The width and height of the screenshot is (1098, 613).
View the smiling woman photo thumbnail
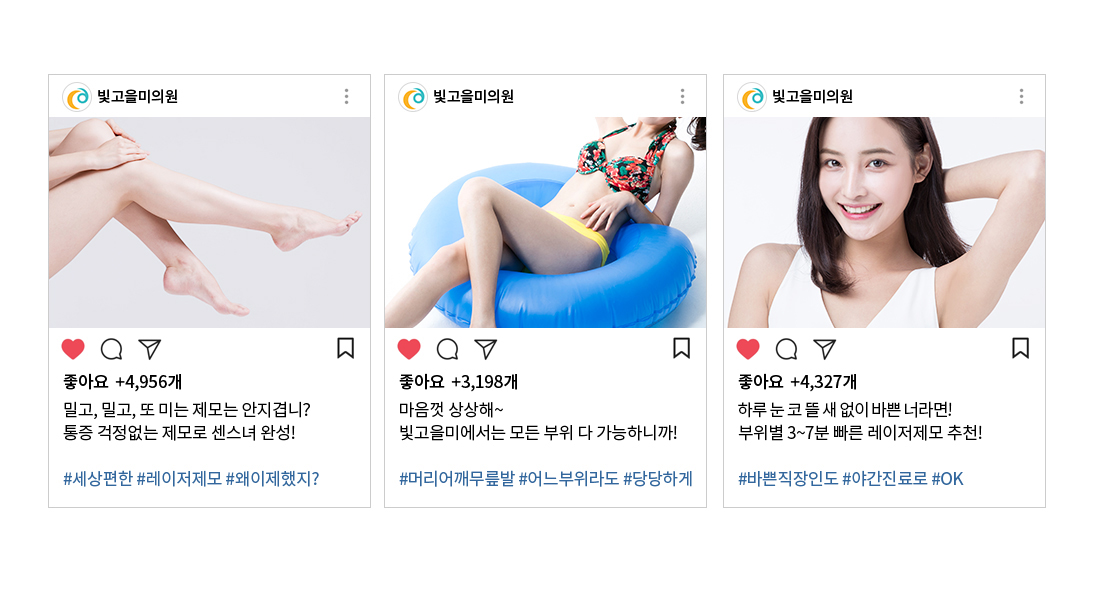point(884,222)
